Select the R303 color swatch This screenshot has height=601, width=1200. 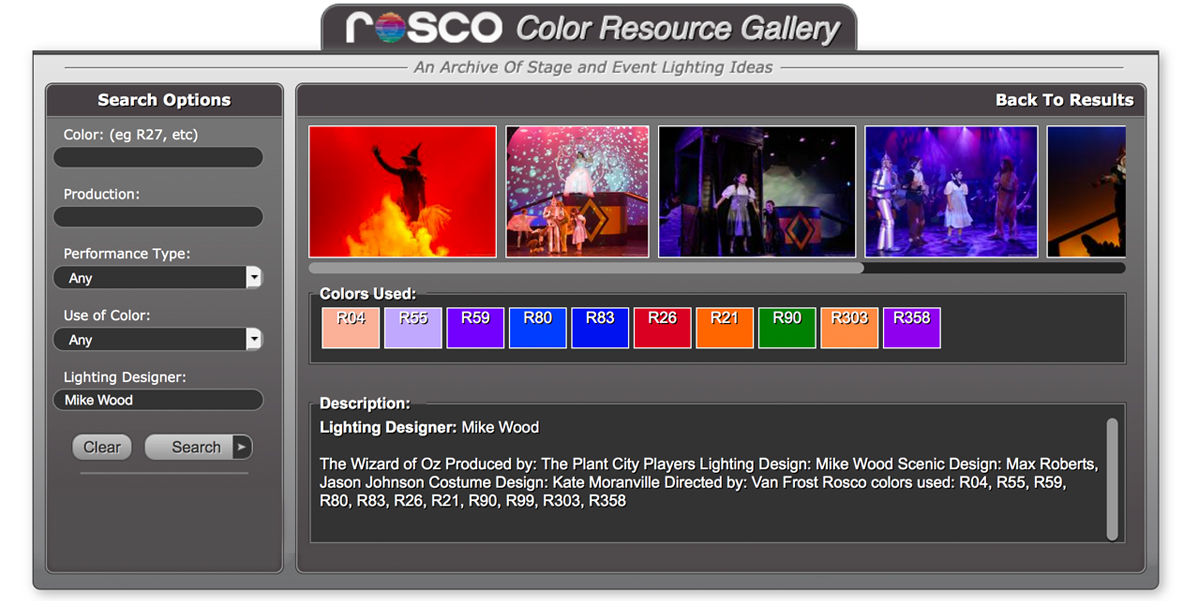[849, 328]
